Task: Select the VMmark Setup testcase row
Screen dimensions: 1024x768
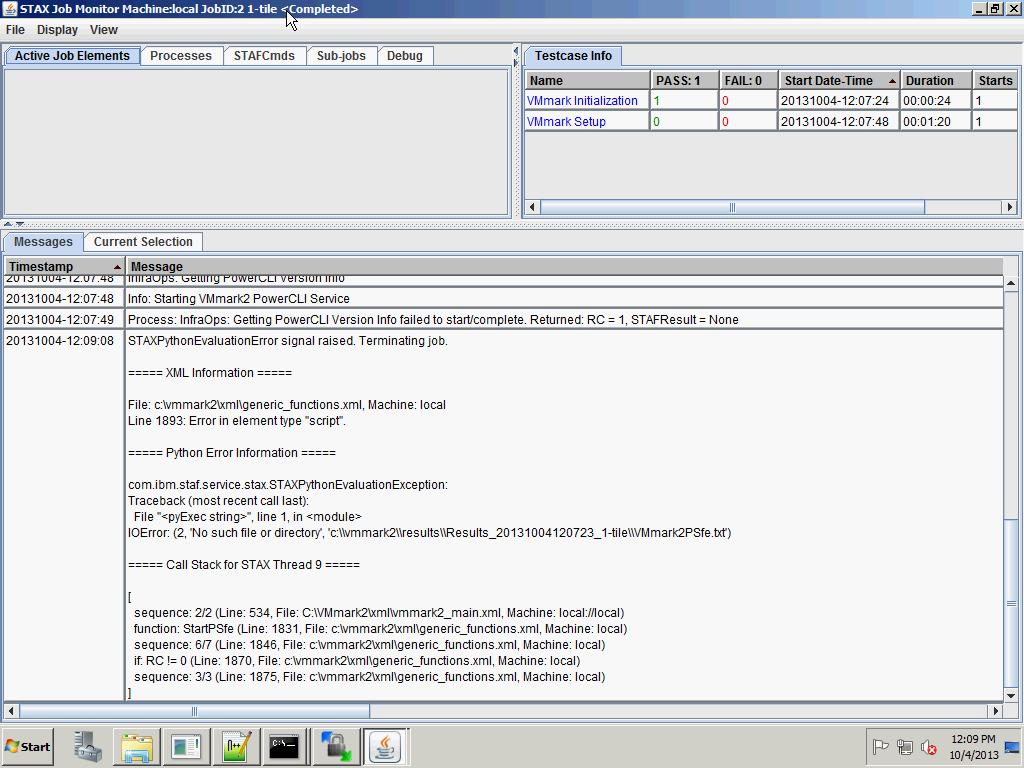Action: [771, 121]
